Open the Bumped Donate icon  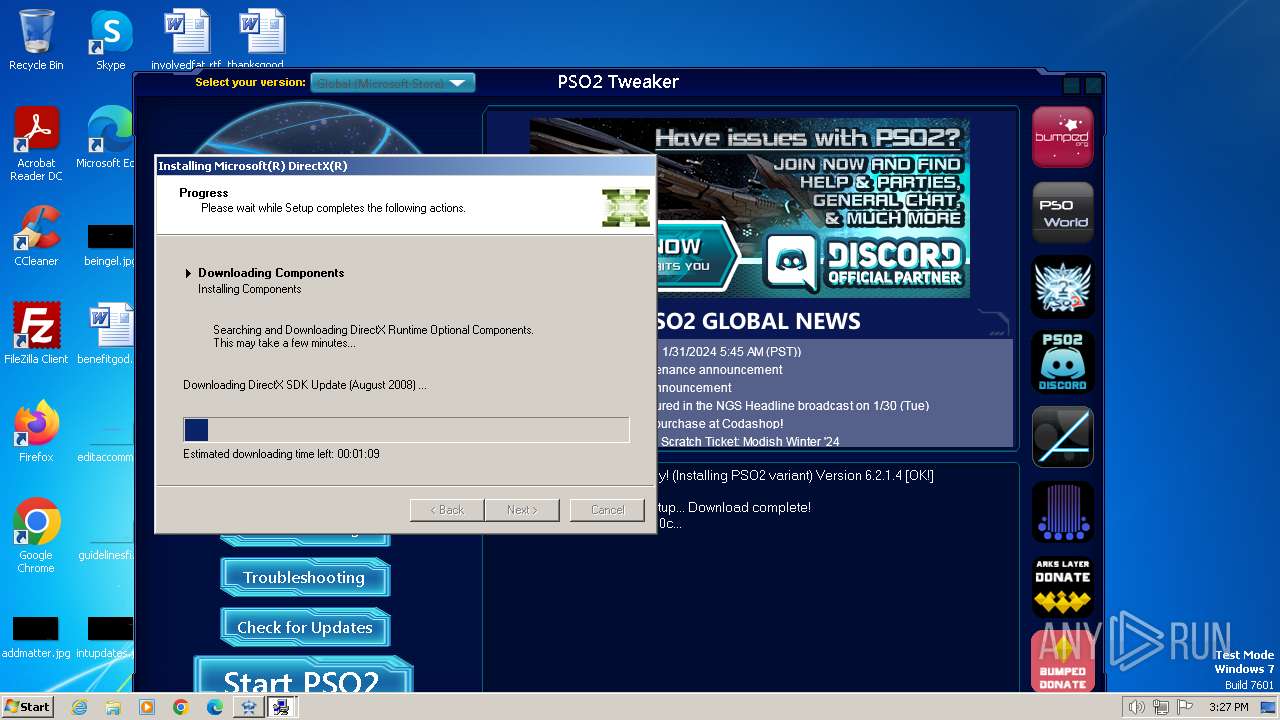click(1062, 662)
